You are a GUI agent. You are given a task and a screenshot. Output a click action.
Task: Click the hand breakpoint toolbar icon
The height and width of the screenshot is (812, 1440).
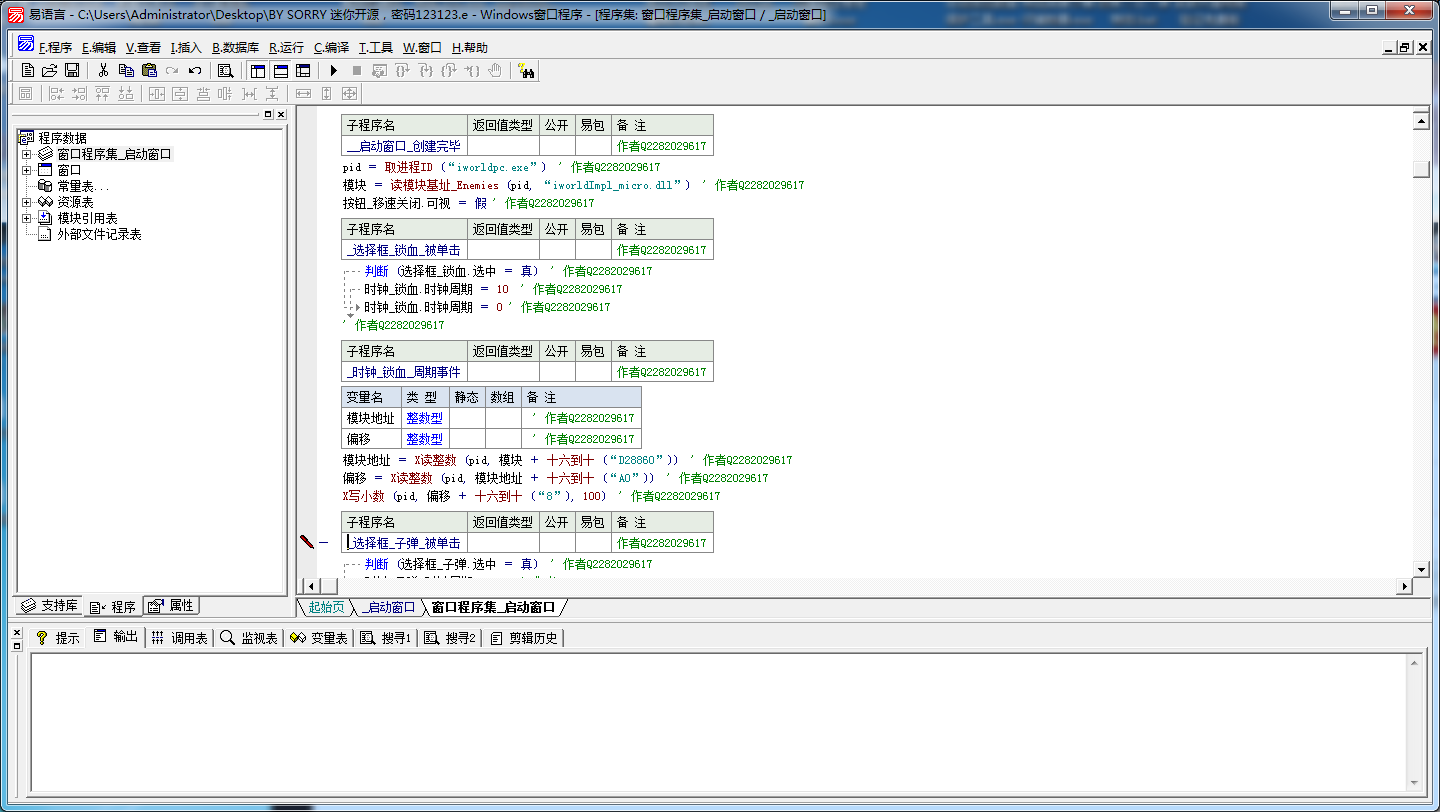point(495,70)
